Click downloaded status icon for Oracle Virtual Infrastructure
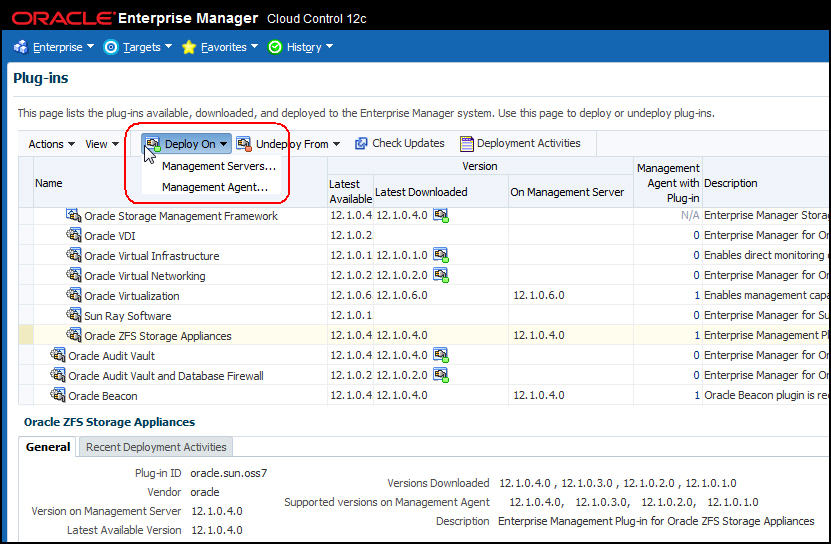The width and height of the screenshot is (831, 544). coord(441,255)
